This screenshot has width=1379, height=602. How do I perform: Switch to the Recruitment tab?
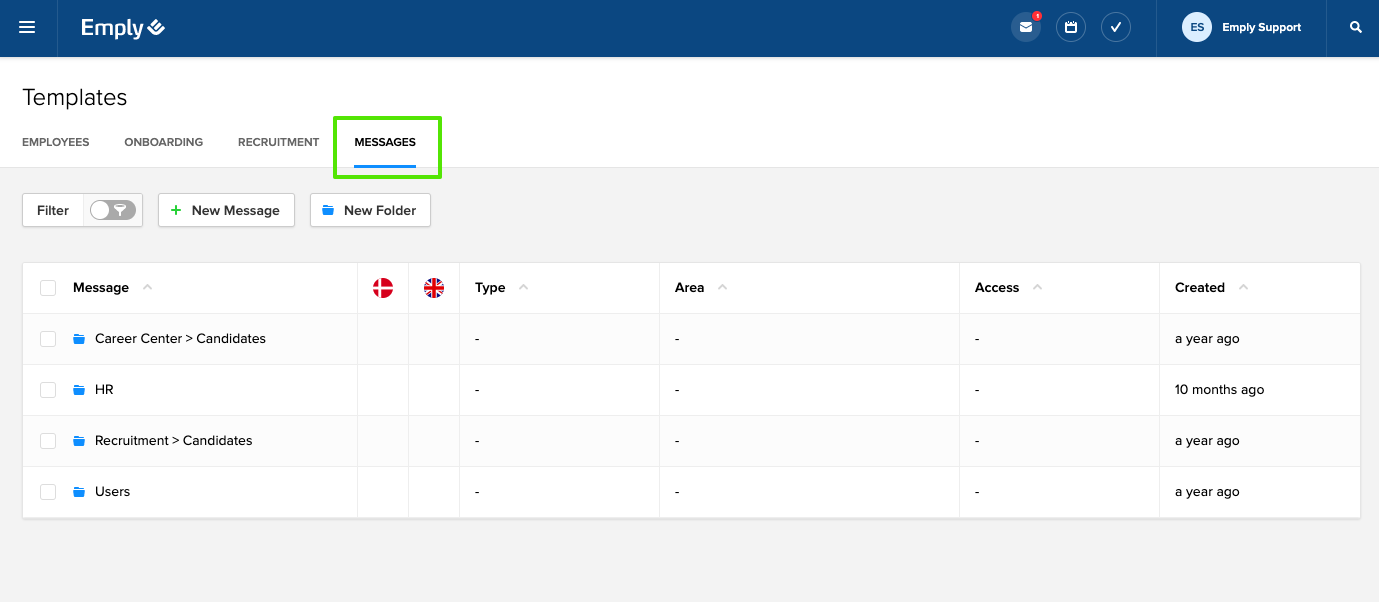click(x=278, y=142)
